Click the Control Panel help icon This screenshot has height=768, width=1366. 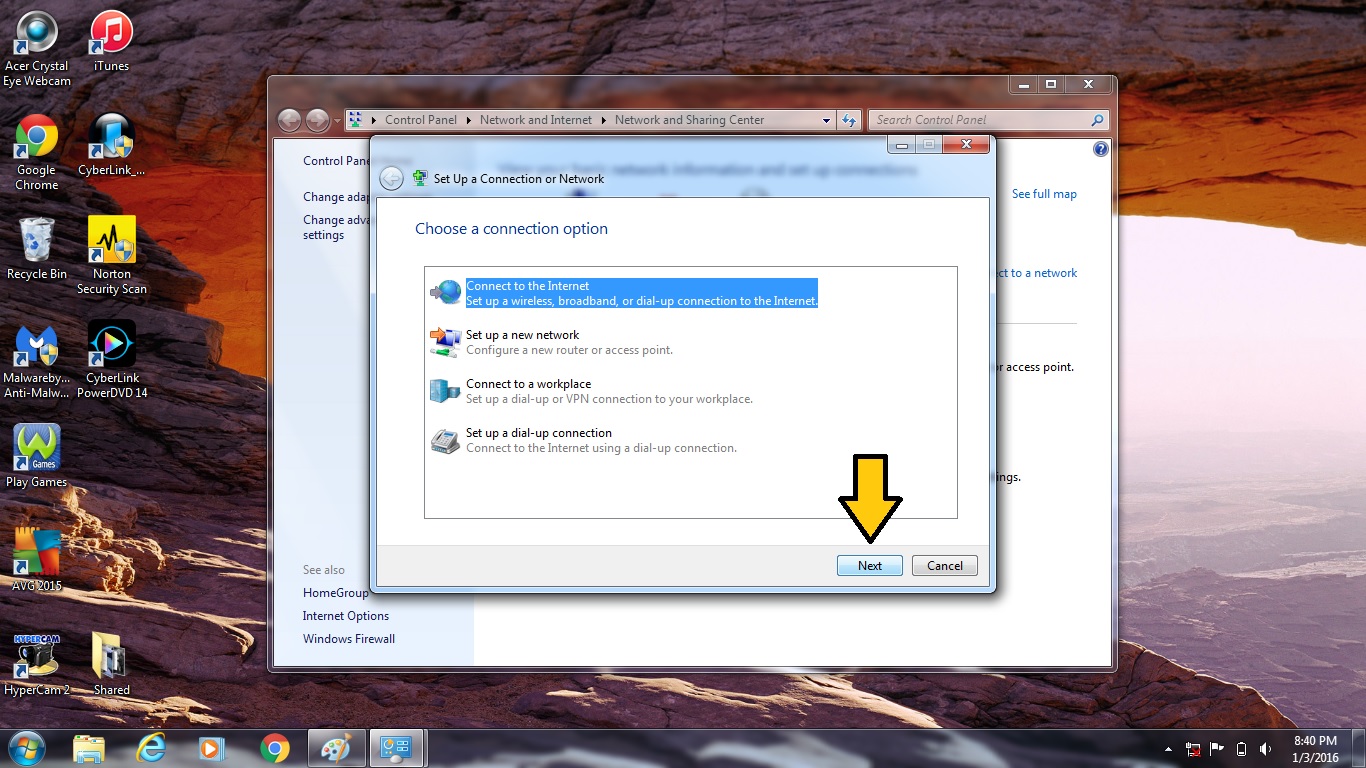[1101, 149]
